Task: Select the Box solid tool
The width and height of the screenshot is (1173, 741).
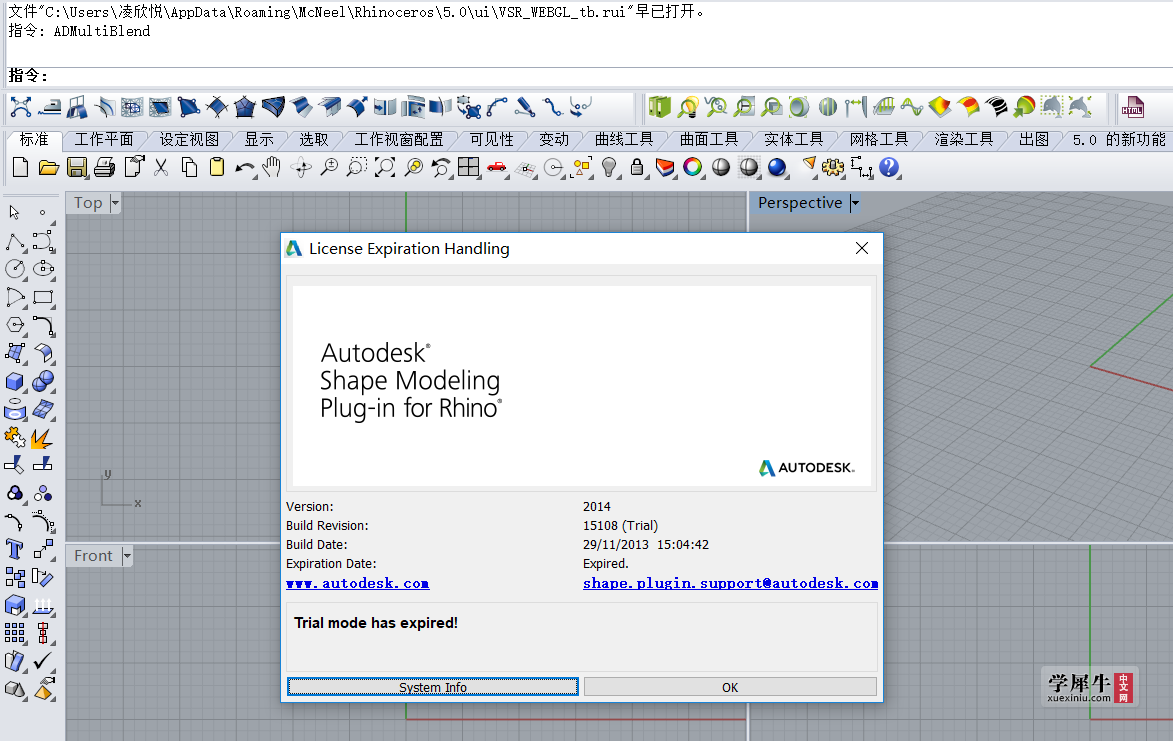Action: point(15,381)
